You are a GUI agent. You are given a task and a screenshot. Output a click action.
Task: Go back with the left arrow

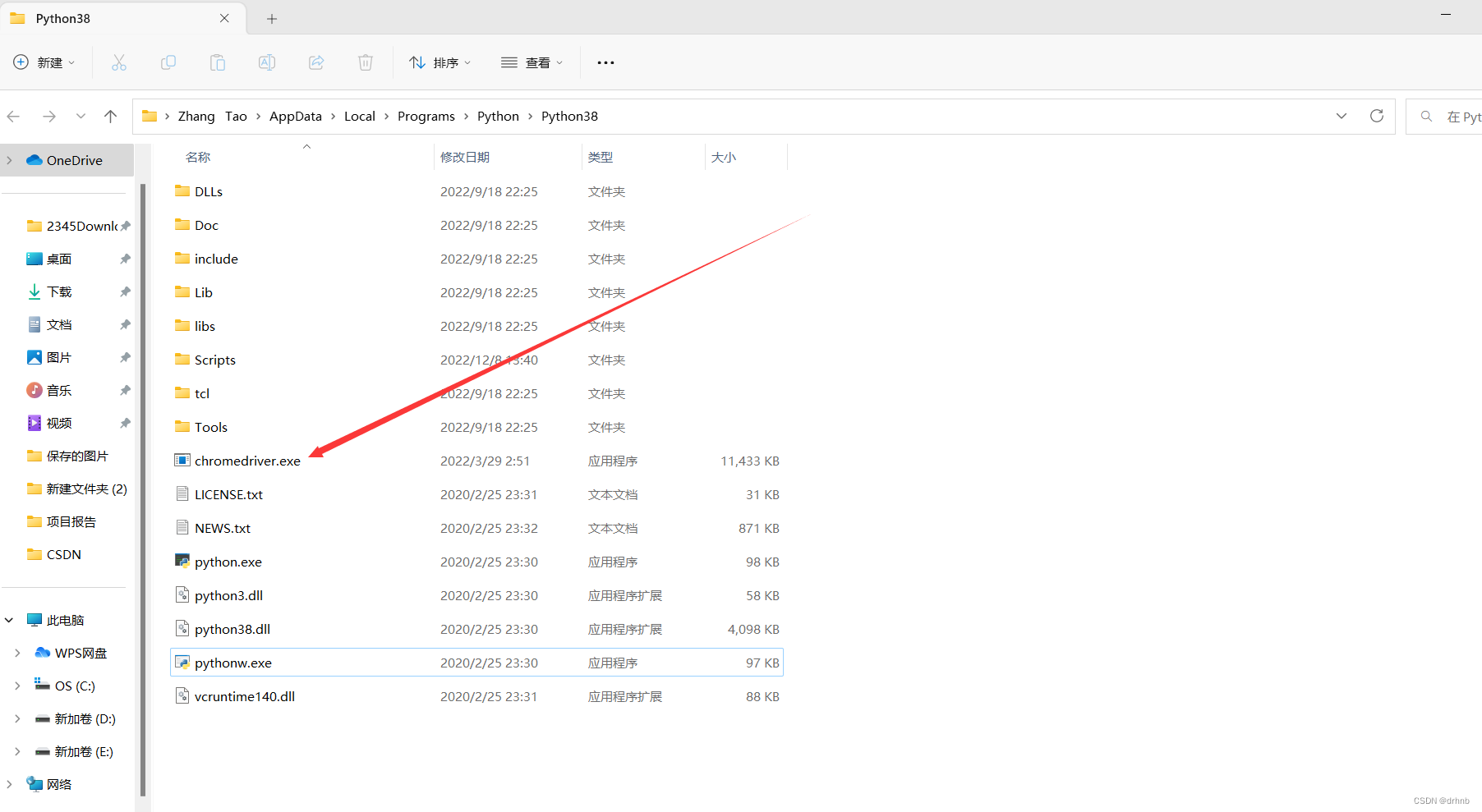tap(14, 117)
